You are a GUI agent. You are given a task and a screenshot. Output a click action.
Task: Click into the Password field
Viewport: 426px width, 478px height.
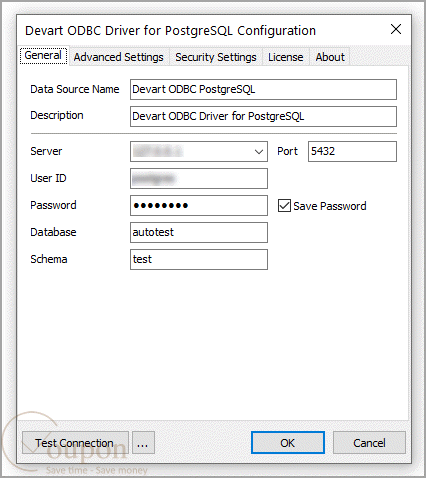tap(199, 205)
